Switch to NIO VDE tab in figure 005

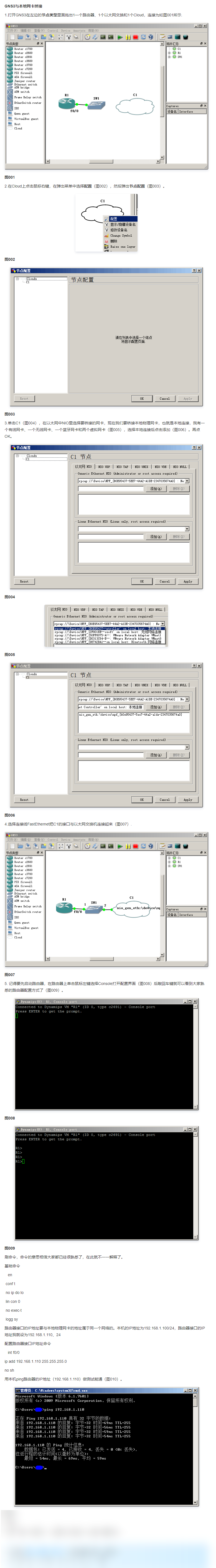[136, 609]
